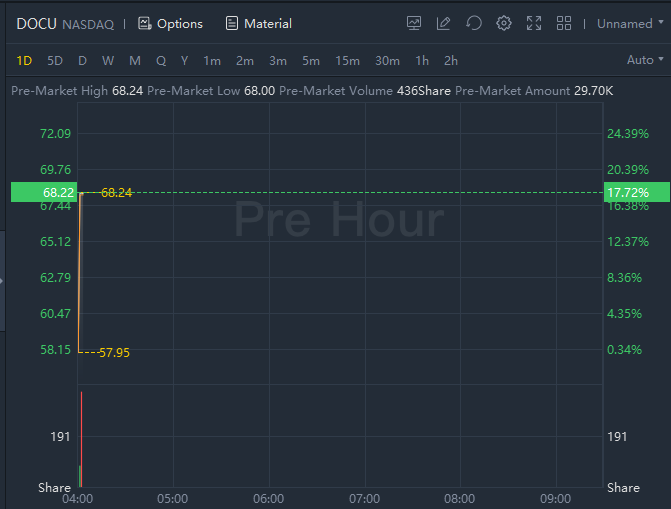Viewport: 671px width, 509px height.
Task: Select the drawing pencil tool
Action: 444,23
